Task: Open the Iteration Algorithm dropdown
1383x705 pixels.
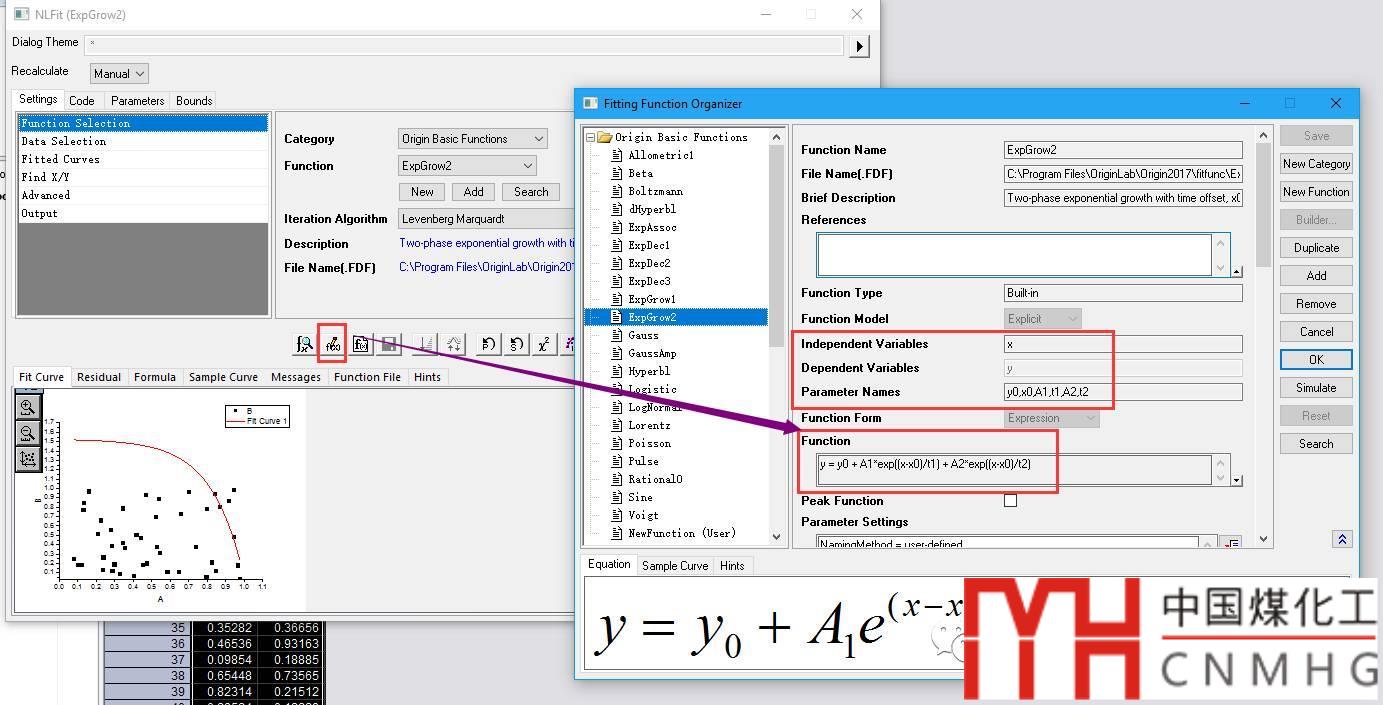Action: [487, 219]
